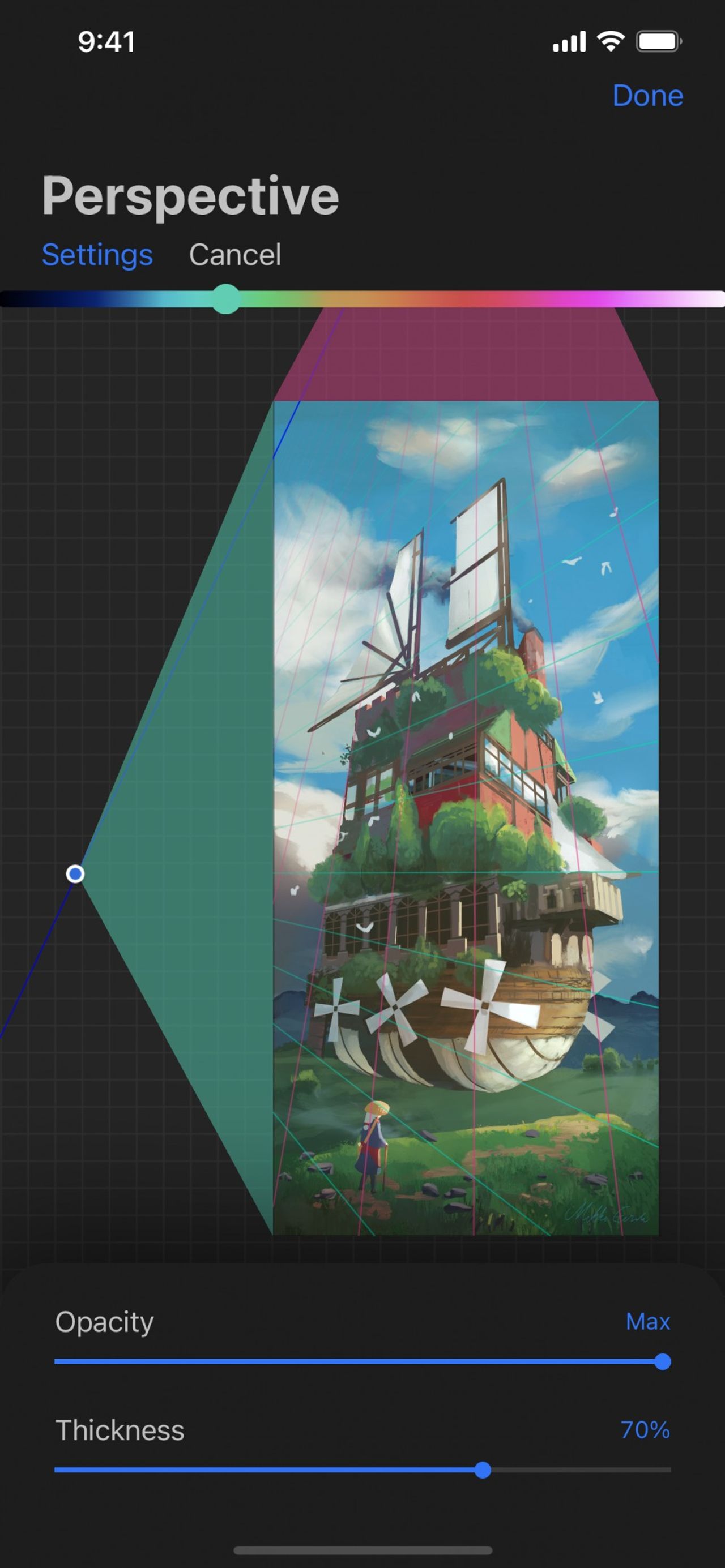Tap the Perspective title heading
725x1568 pixels.
190,196
